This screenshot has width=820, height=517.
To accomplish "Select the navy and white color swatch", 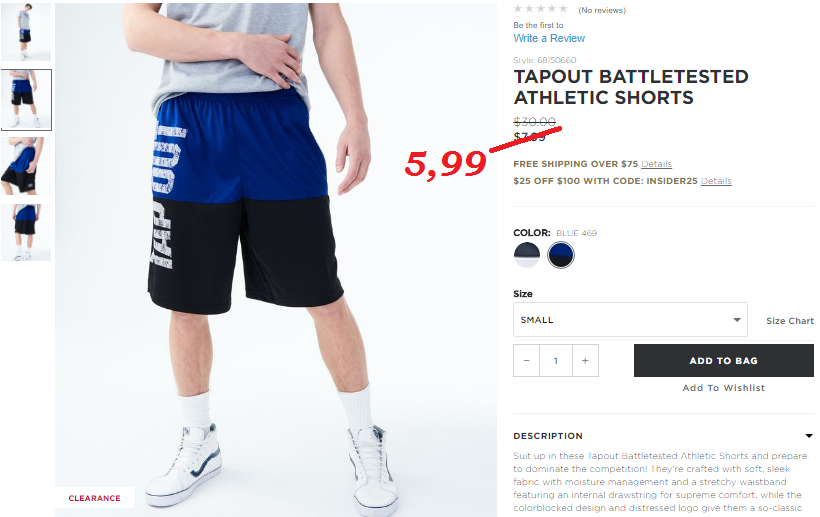I will point(527,255).
